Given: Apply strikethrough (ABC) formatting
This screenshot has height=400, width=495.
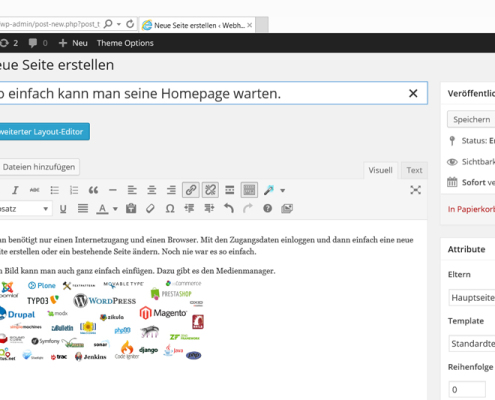Looking at the screenshot, I should point(34,190).
